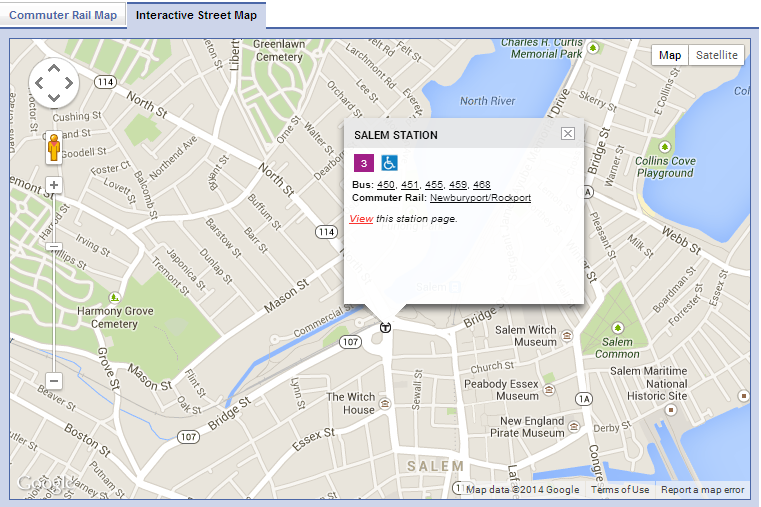
Task: Pan the map left with the arrow
Action: (x=39, y=83)
